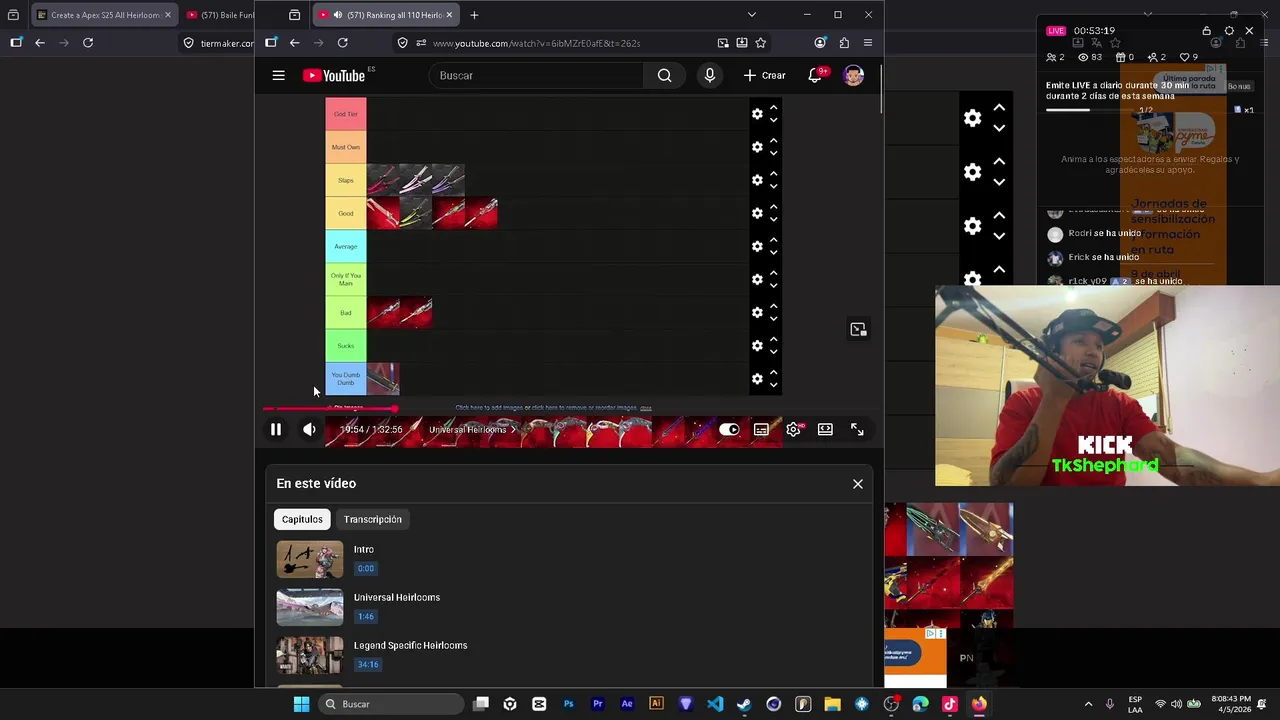Click the 1:46 timestamp badge
The width and height of the screenshot is (1280, 720).
[366, 616]
